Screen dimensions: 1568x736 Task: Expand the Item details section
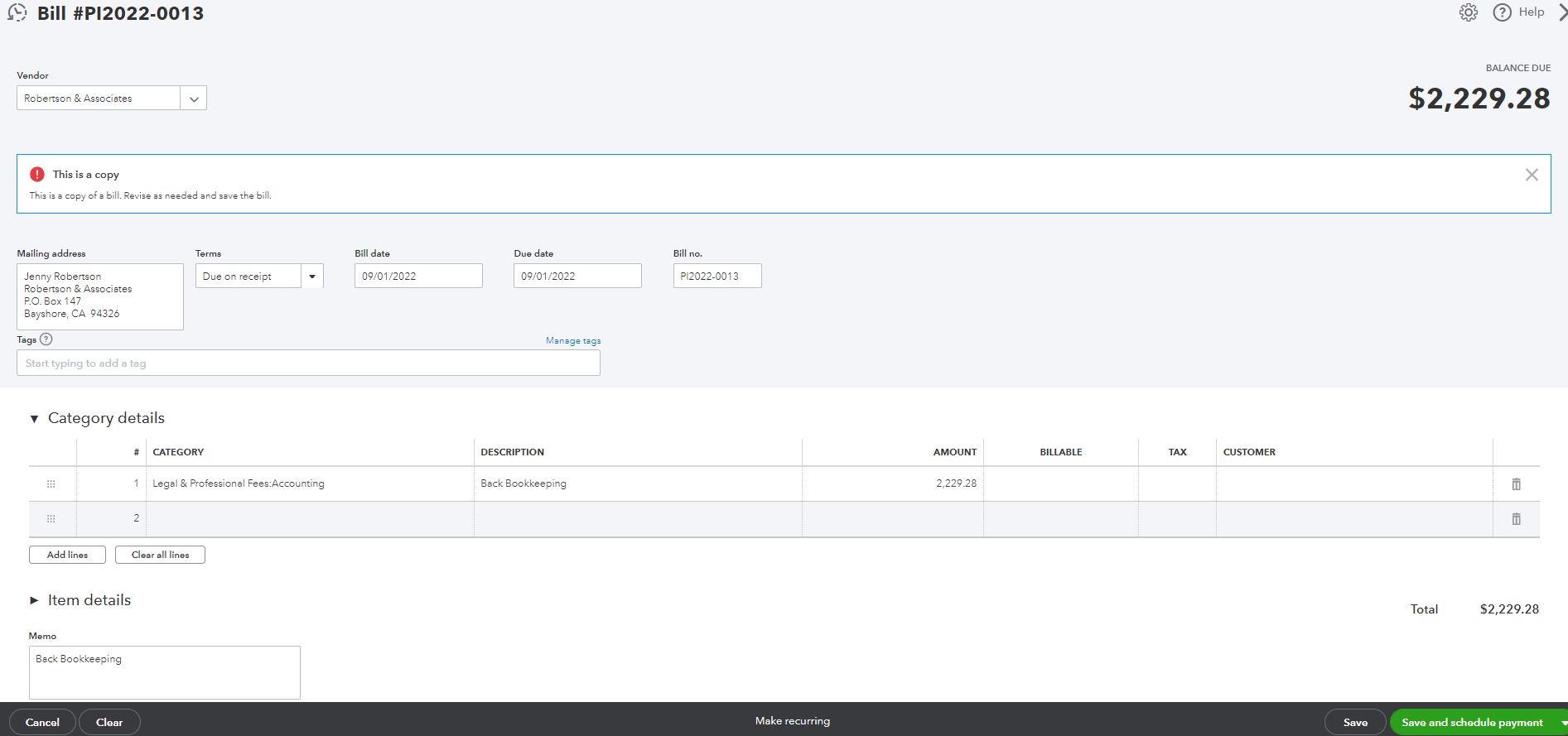tap(34, 600)
